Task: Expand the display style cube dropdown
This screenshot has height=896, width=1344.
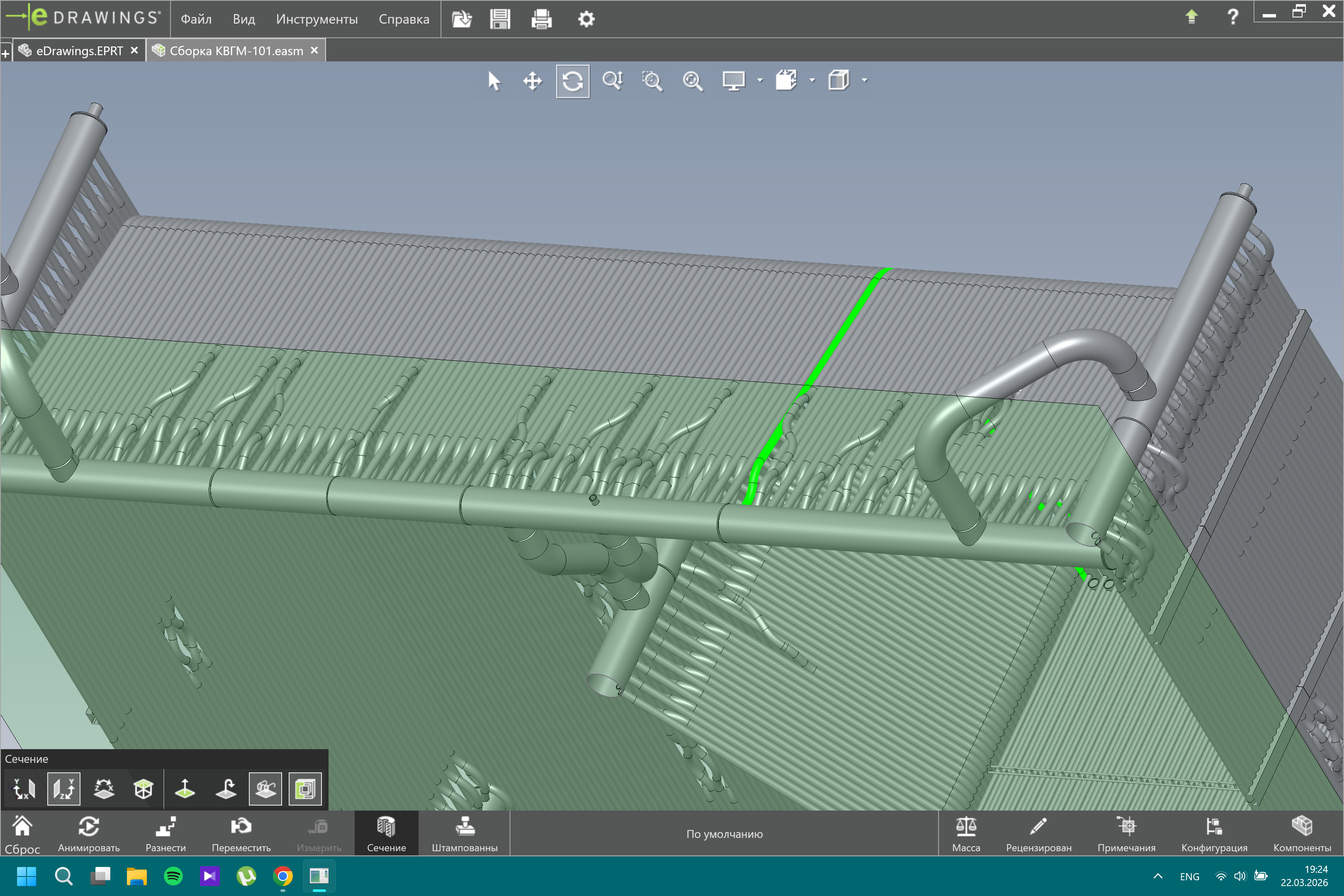Action: click(x=864, y=80)
